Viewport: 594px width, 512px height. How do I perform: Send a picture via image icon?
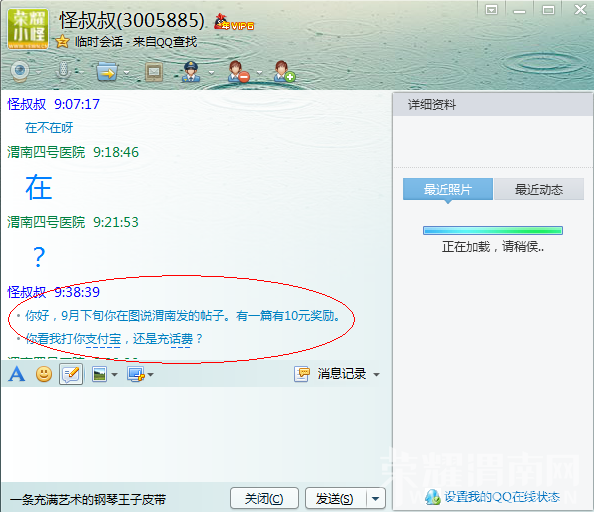tap(99, 375)
